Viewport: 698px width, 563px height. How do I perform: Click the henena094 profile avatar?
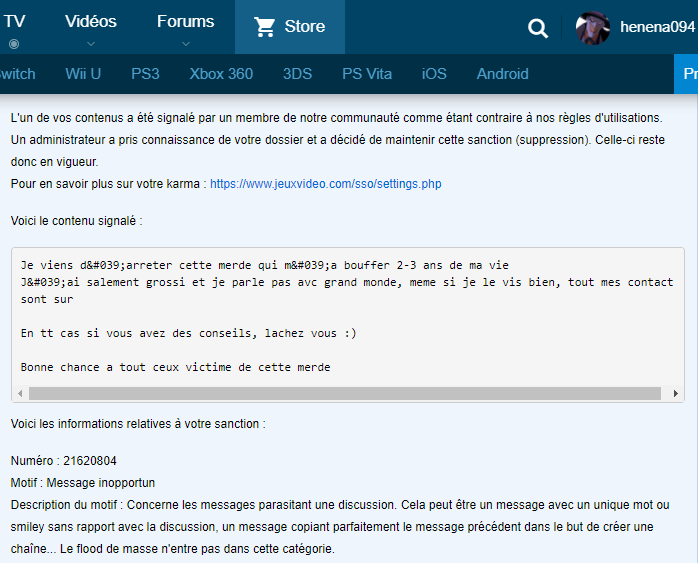point(593,28)
